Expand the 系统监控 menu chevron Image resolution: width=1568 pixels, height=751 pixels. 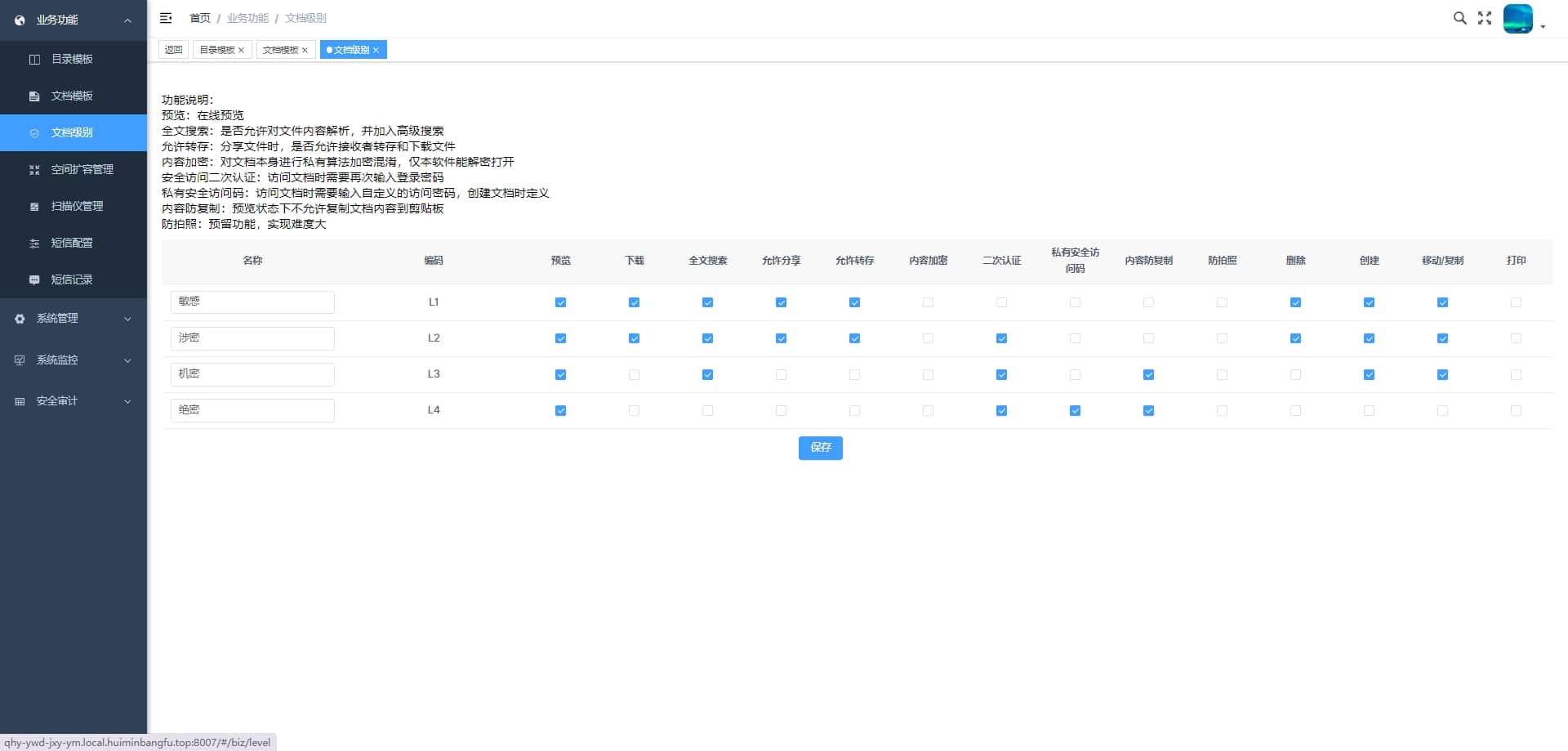click(x=127, y=360)
